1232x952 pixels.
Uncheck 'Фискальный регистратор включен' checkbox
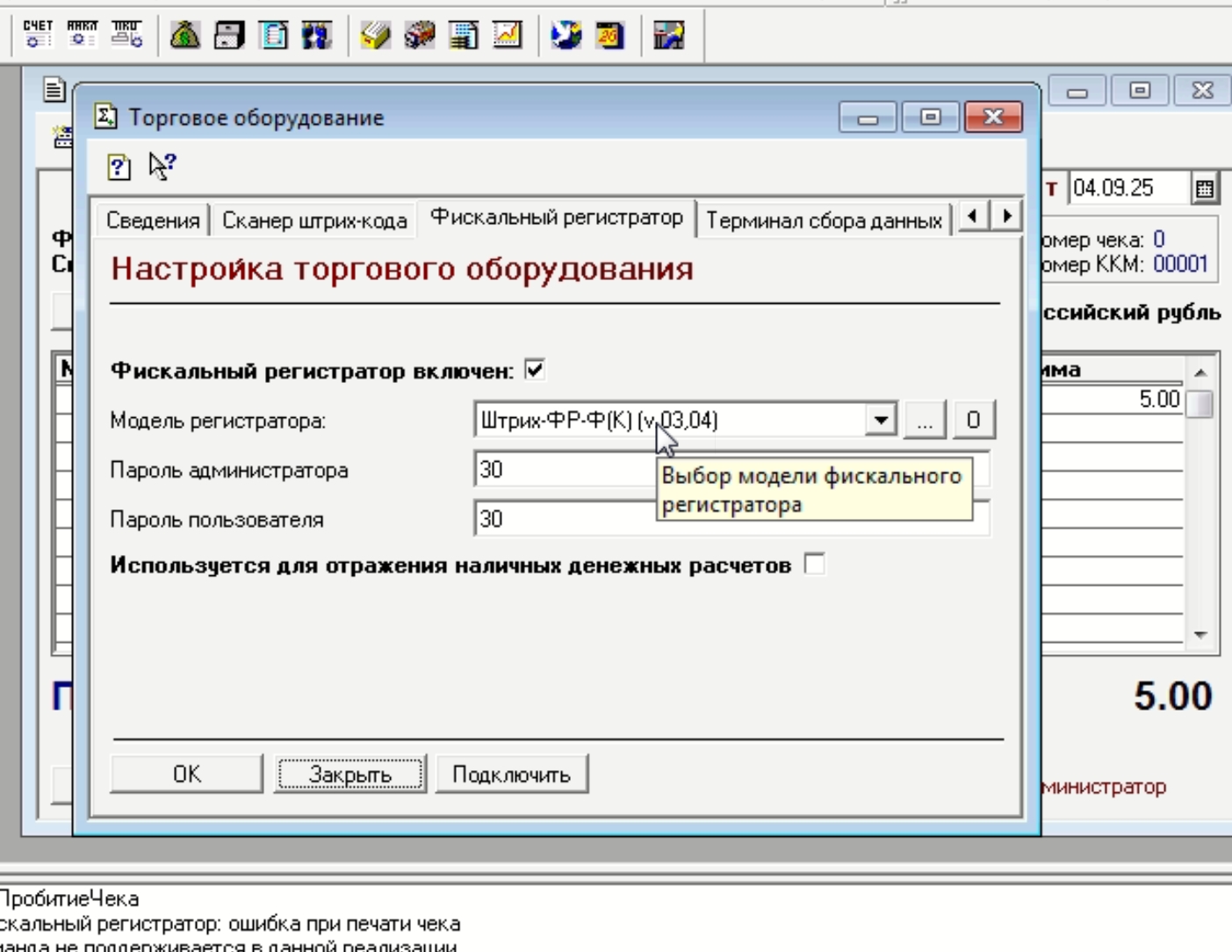click(x=535, y=370)
